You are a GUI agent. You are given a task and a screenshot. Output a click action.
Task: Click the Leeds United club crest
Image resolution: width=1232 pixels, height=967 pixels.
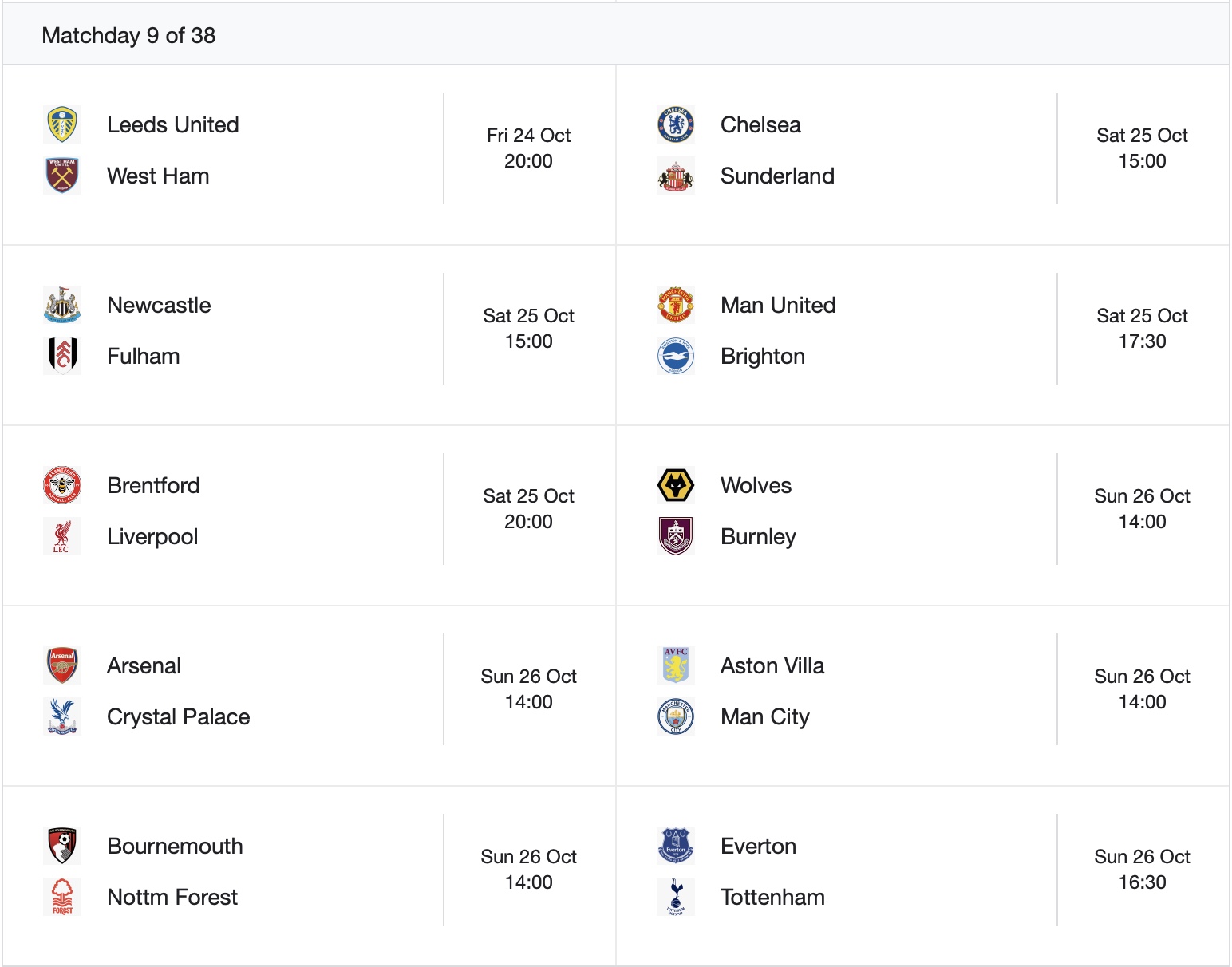pos(62,125)
